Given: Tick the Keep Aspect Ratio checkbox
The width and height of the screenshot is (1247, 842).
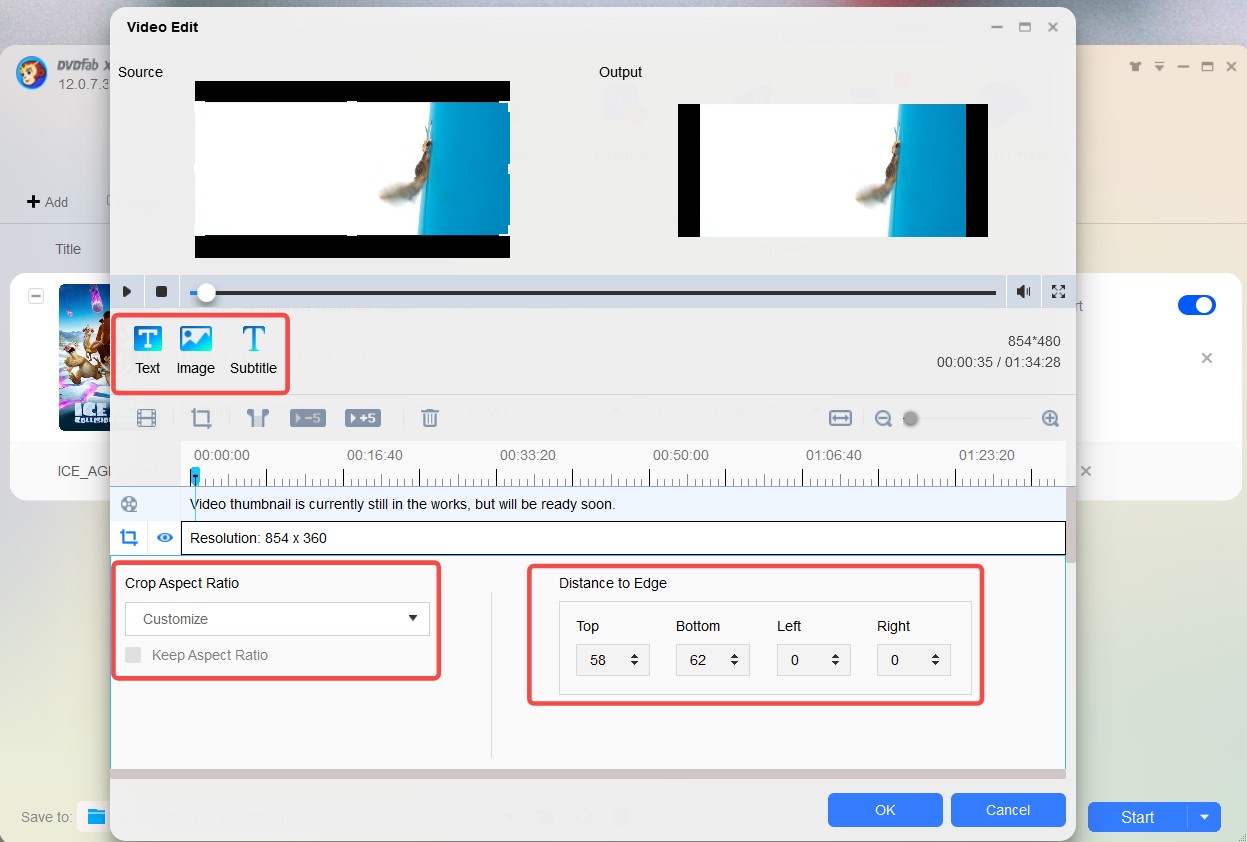Looking at the screenshot, I should (x=133, y=655).
